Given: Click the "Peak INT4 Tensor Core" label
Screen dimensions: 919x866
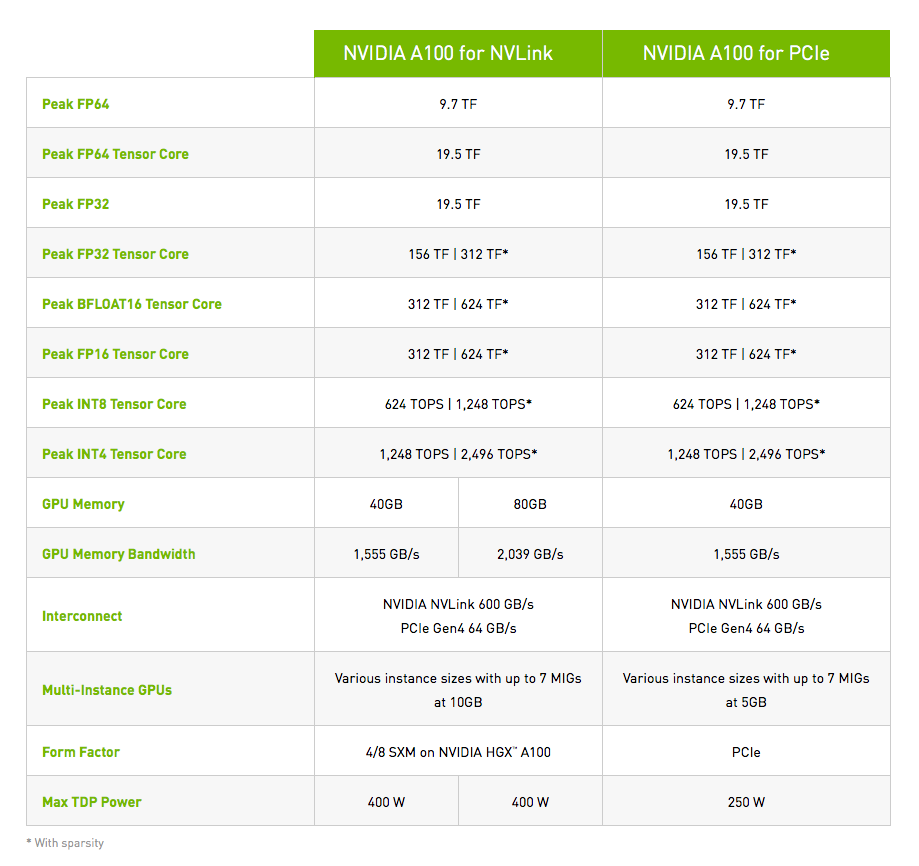Looking at the screenshot, I should pyautogui.click(x=114, y=454).
